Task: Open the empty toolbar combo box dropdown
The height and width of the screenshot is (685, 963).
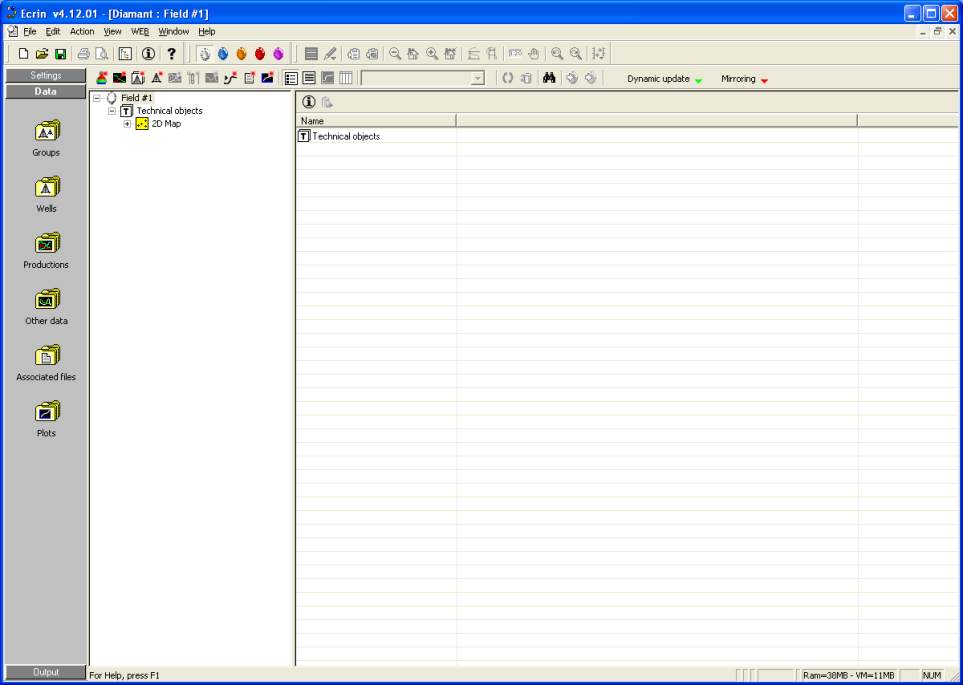Action: pos(477,78)
